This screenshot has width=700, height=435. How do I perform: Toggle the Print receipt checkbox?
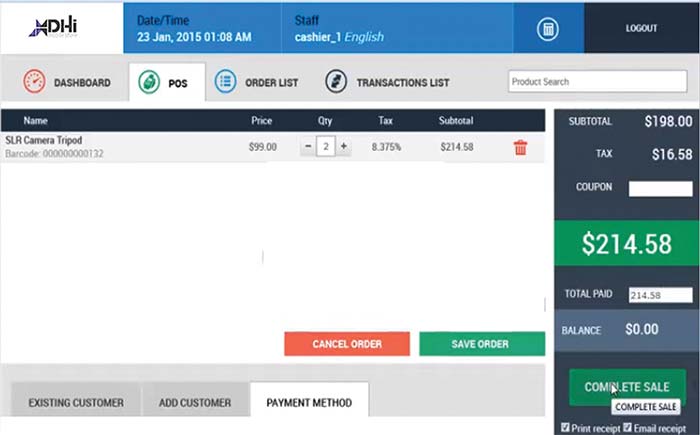[565, 427]
